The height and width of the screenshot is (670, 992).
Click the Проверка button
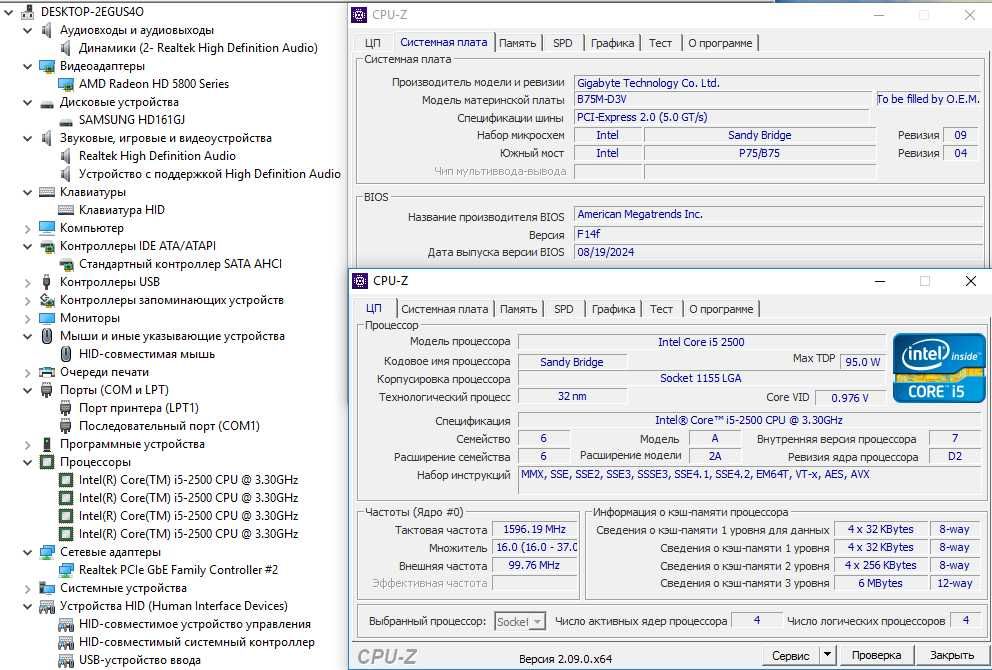click(x=876, y=655)
